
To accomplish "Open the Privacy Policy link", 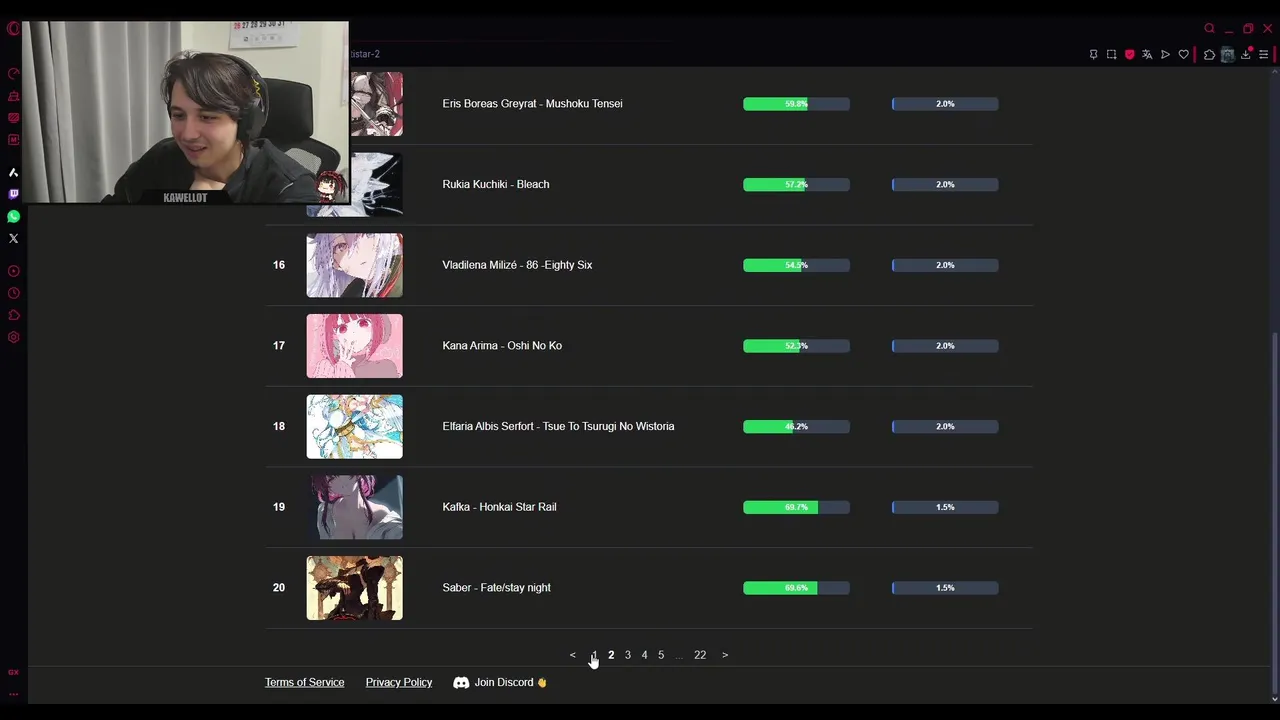I will click(x=399, y=682).
